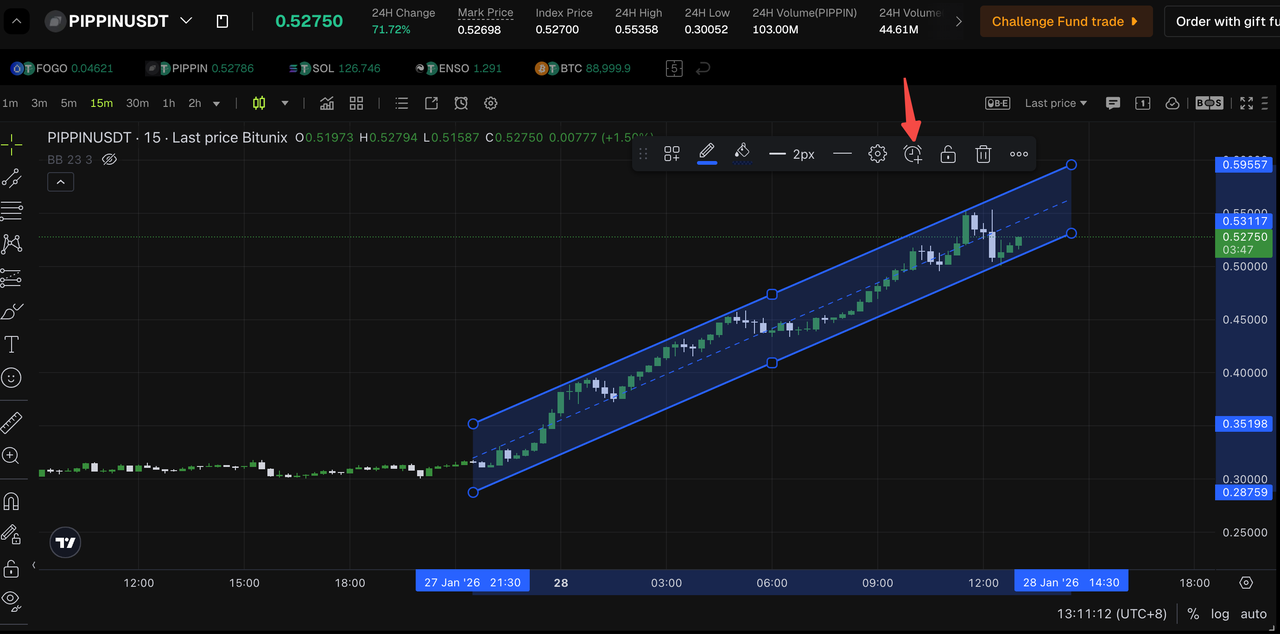Delete the selected channel drawing

tap(983, 153)
